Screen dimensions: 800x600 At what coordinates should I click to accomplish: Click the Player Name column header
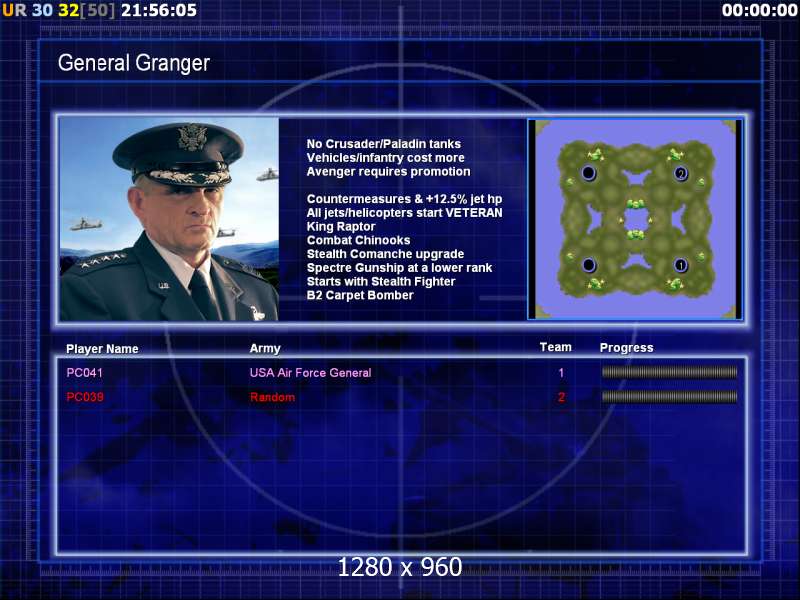[102, 349]
